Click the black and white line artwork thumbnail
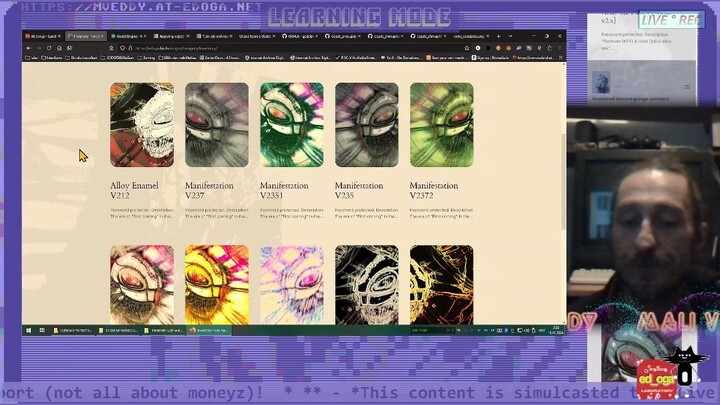720x405 pixels. (366, 285)
